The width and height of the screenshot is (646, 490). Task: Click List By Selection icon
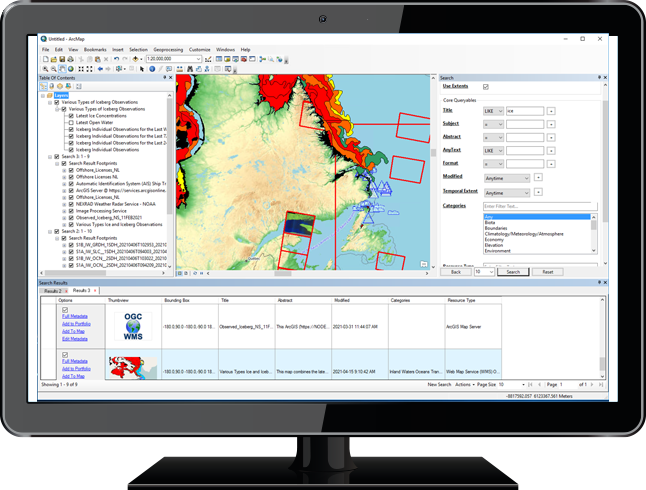tap(68, 87)
